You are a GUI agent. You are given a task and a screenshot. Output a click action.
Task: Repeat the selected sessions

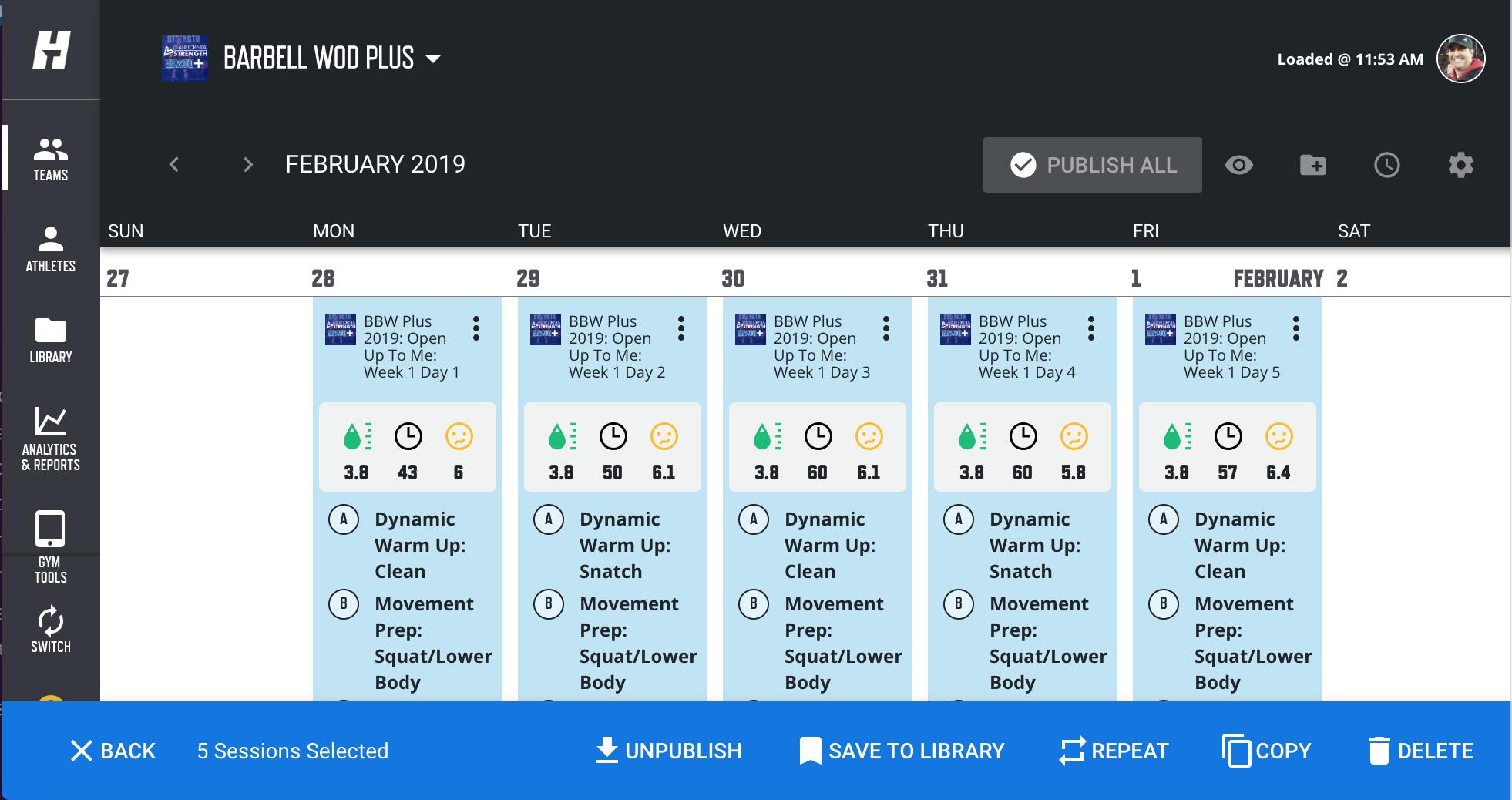coord(1114,751)
